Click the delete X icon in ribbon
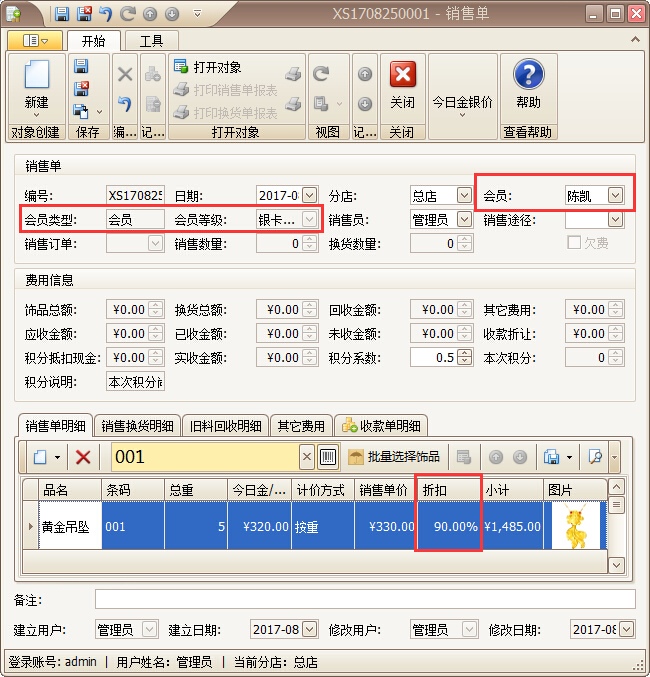The width and height of the screenshot is (650, 677). click(x=125, y=74)
